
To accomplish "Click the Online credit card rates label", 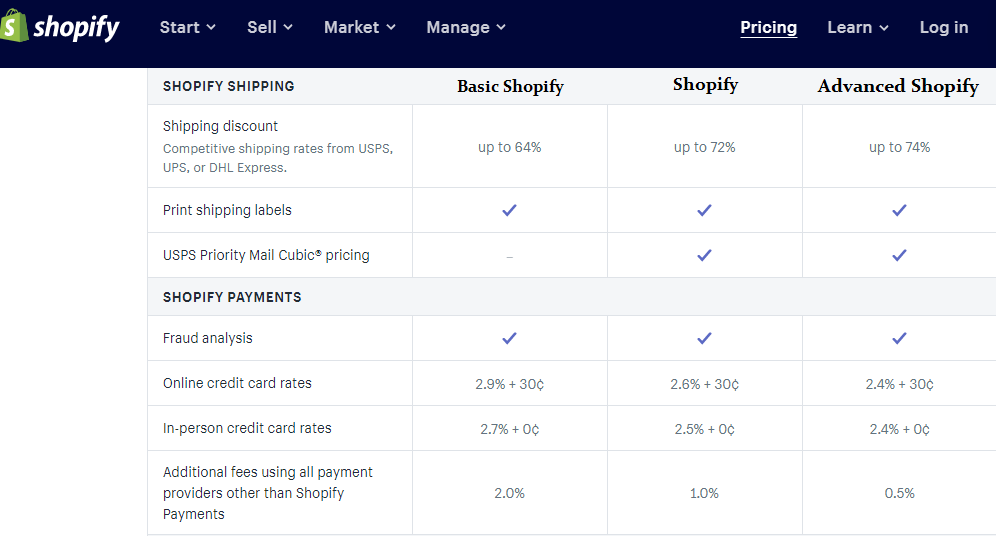I will click(237, 383).
